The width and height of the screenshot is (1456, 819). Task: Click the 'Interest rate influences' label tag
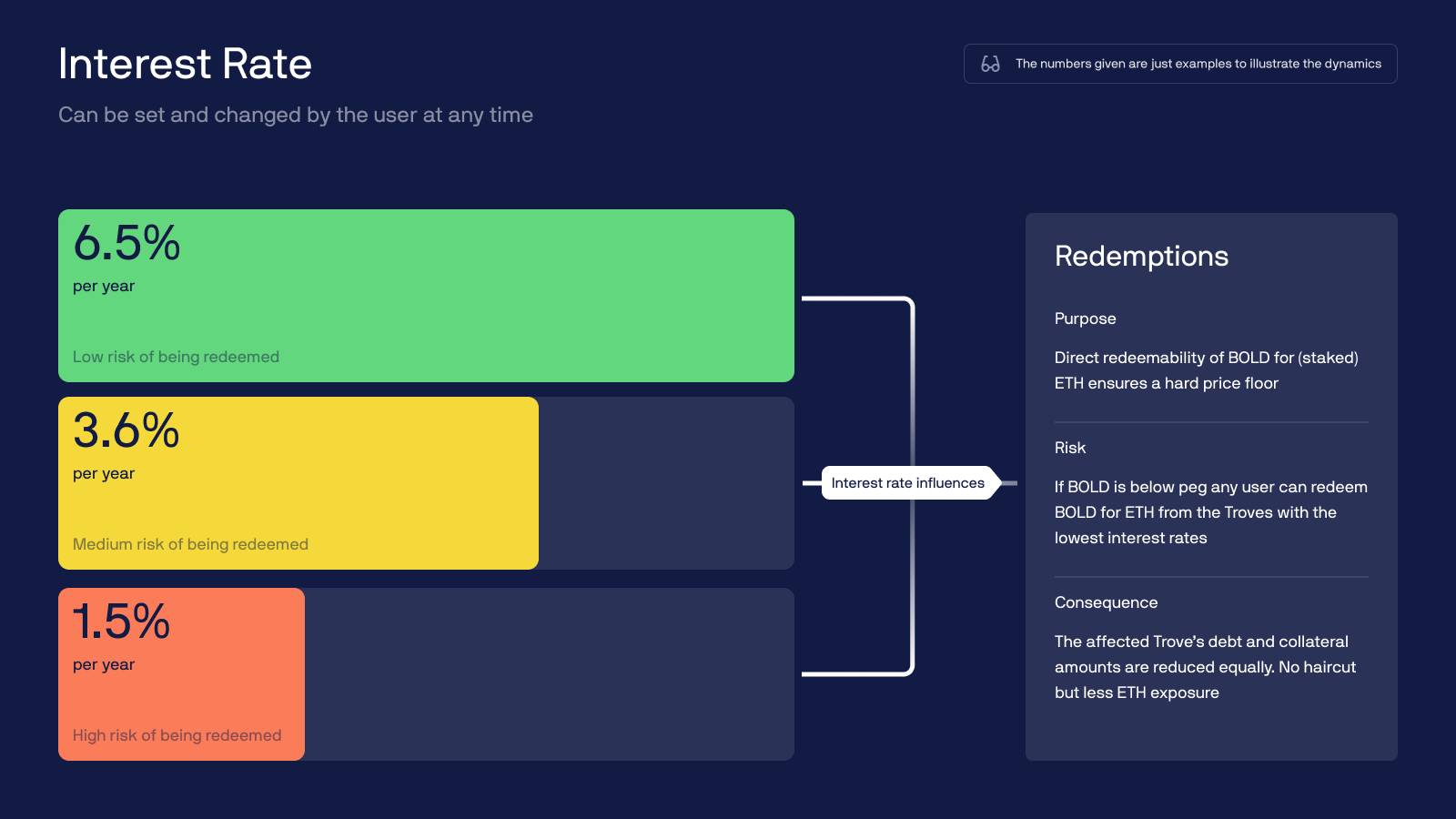[x=907, y=483]
